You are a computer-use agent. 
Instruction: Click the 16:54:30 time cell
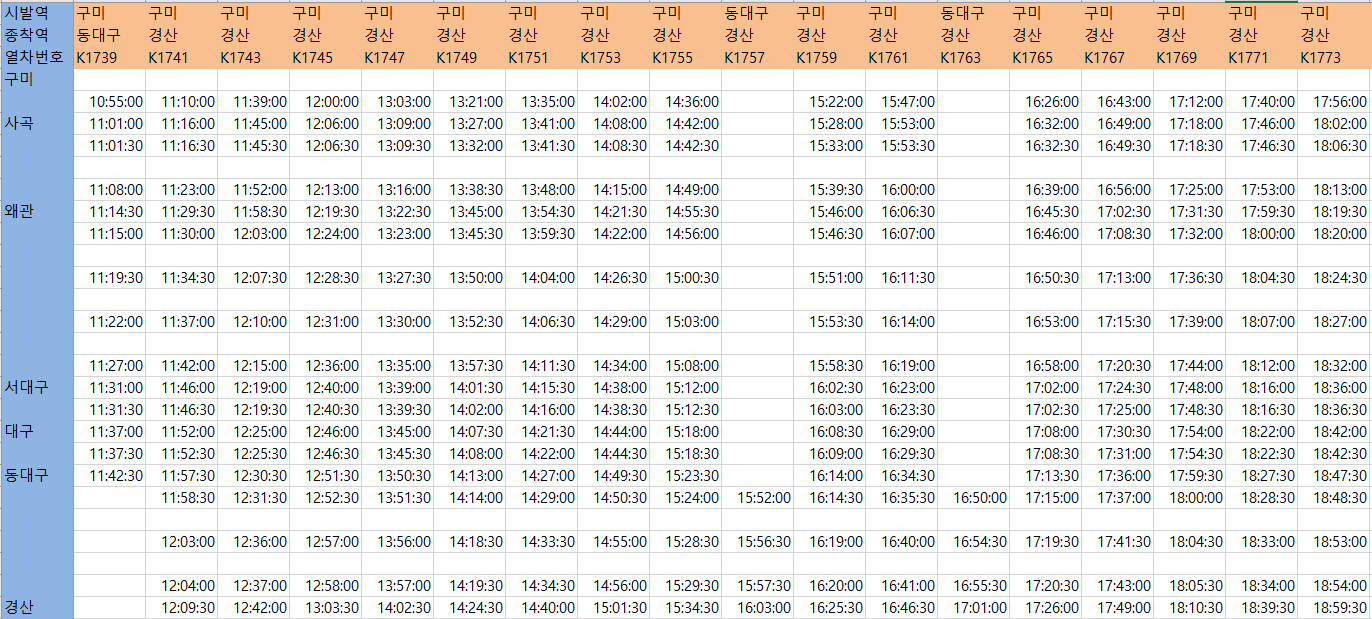click(x=974, y=541)
